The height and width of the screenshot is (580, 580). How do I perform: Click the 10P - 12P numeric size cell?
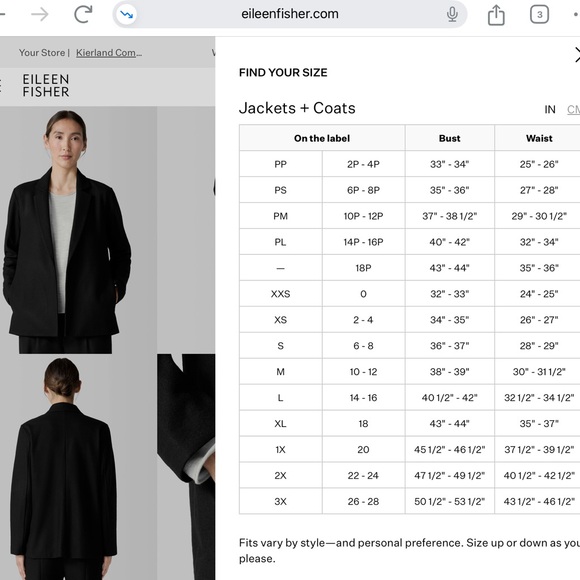(x=363, y=216)
